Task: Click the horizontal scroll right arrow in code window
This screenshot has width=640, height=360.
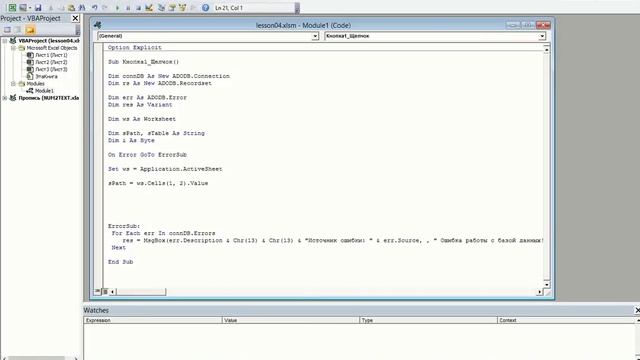Action: pos(540,292)
